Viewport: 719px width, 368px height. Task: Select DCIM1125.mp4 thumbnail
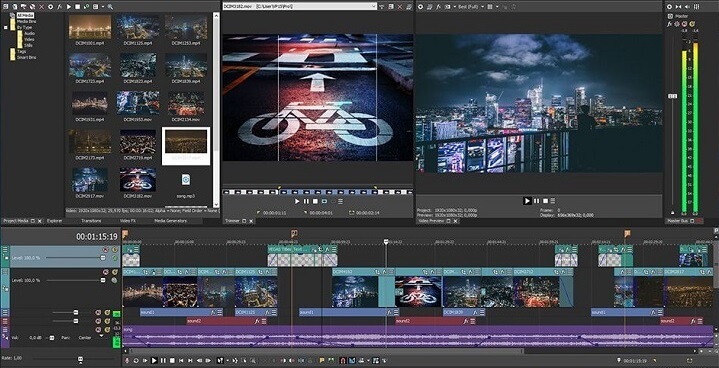click(x=138, y=27)
